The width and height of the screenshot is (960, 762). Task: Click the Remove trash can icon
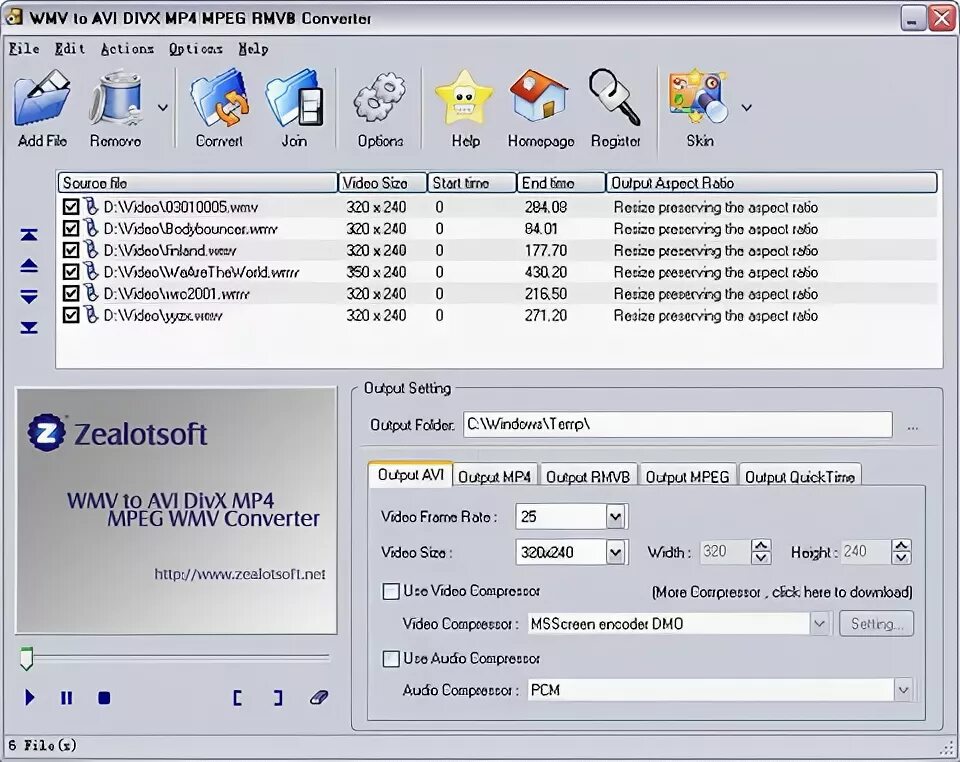tap(115, 98)
